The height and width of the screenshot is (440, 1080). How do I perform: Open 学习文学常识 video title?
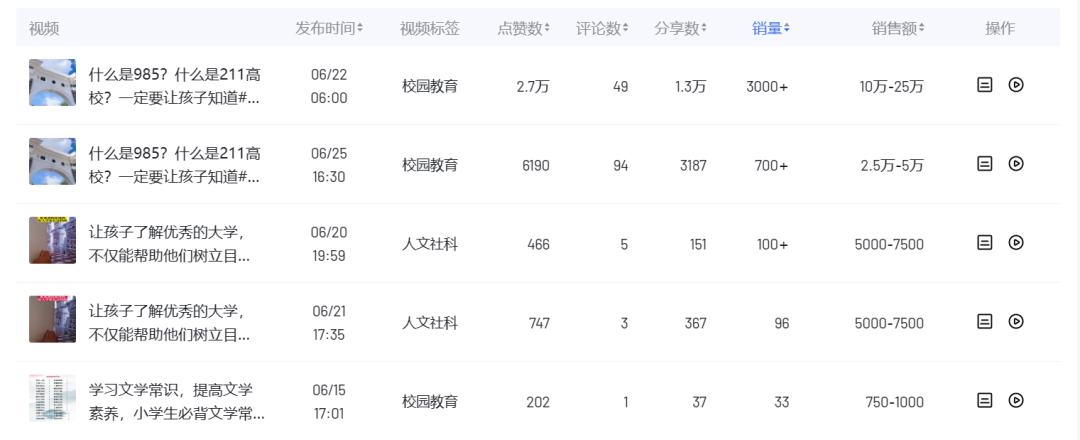(x=176, y=402)
